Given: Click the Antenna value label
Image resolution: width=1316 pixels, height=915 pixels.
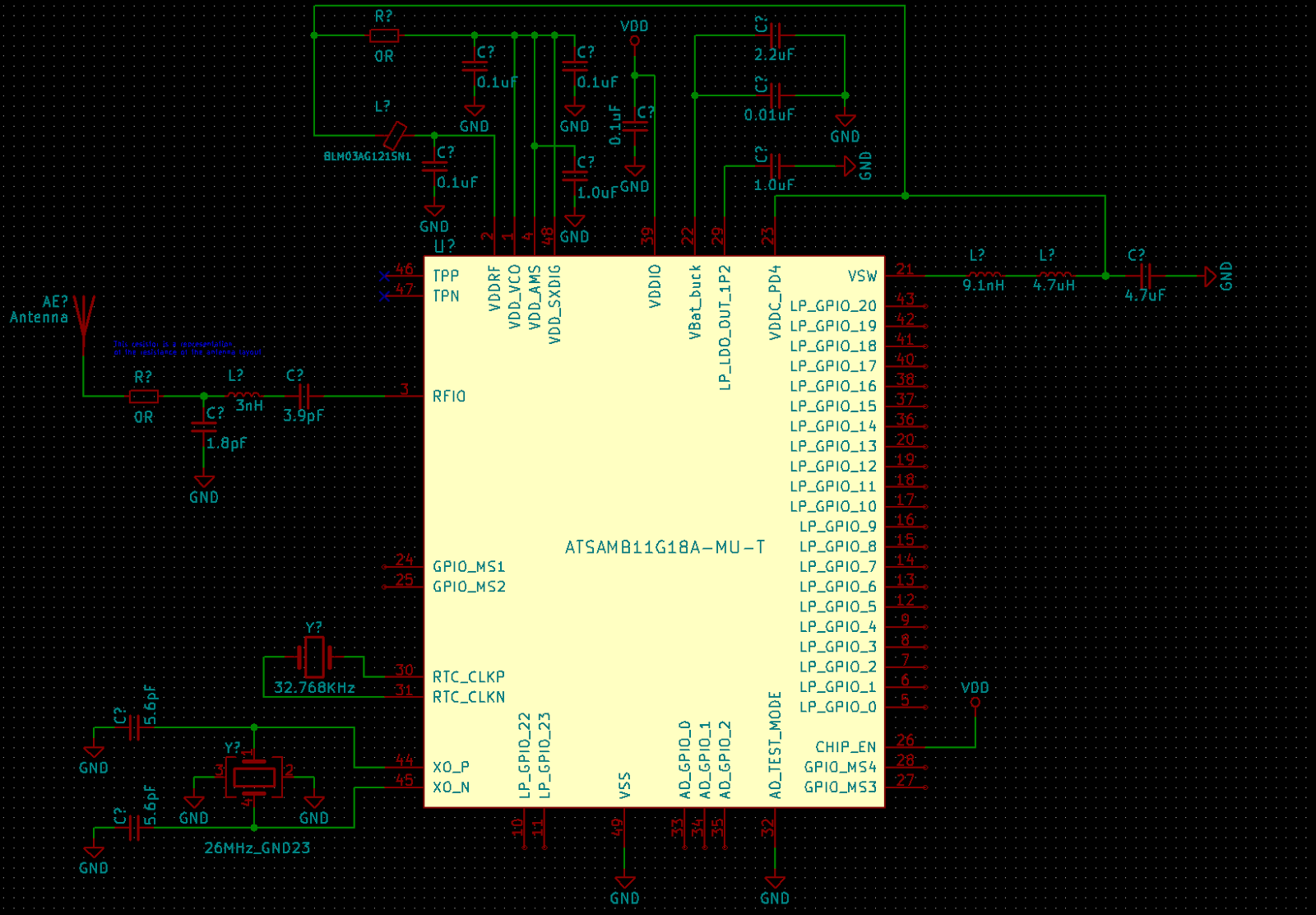Looking at the screenshot, I should coord(39,318).
